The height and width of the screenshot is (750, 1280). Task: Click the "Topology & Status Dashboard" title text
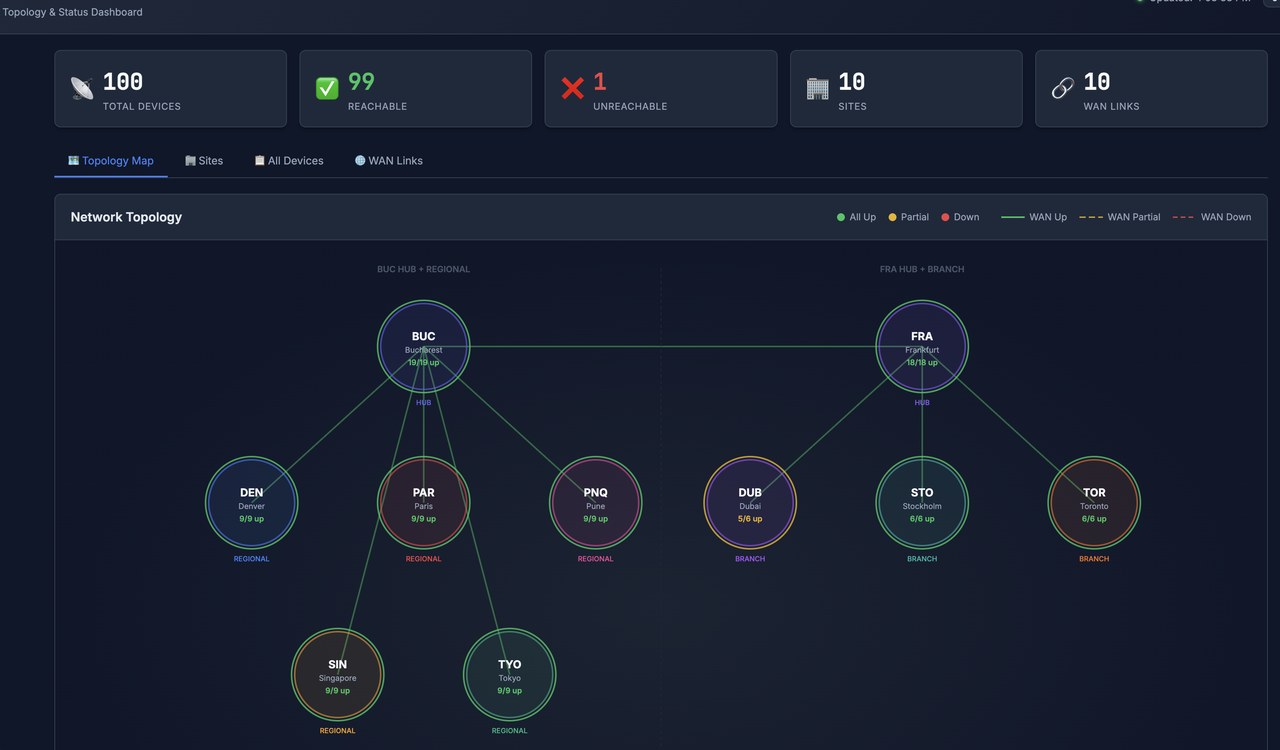point(72,12)
